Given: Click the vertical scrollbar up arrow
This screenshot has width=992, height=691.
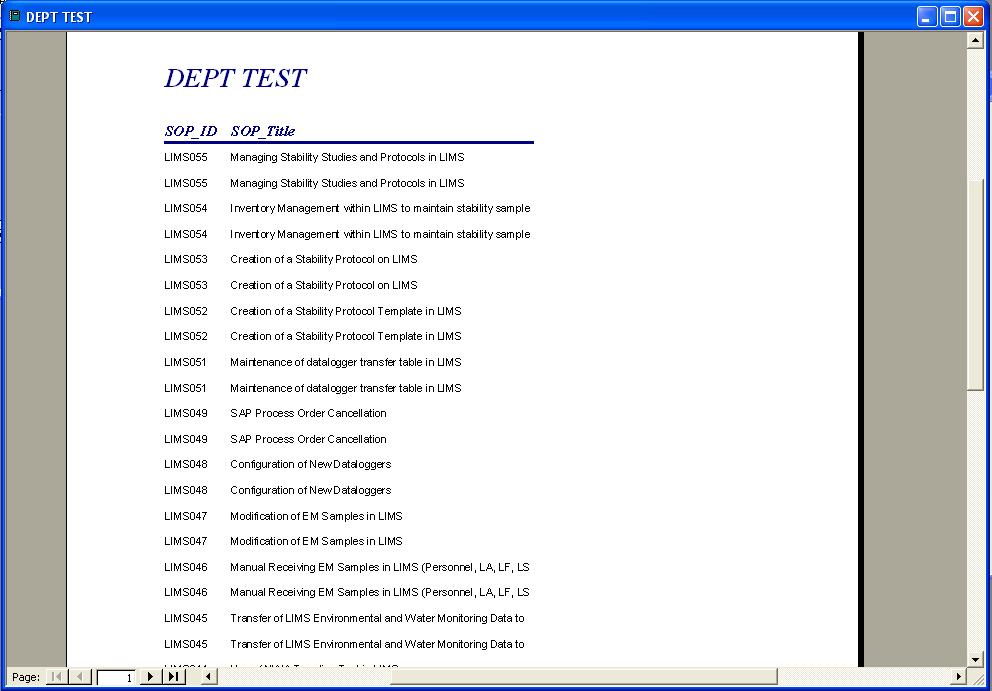Looking at the screenshot, I should tap(974, 40).
